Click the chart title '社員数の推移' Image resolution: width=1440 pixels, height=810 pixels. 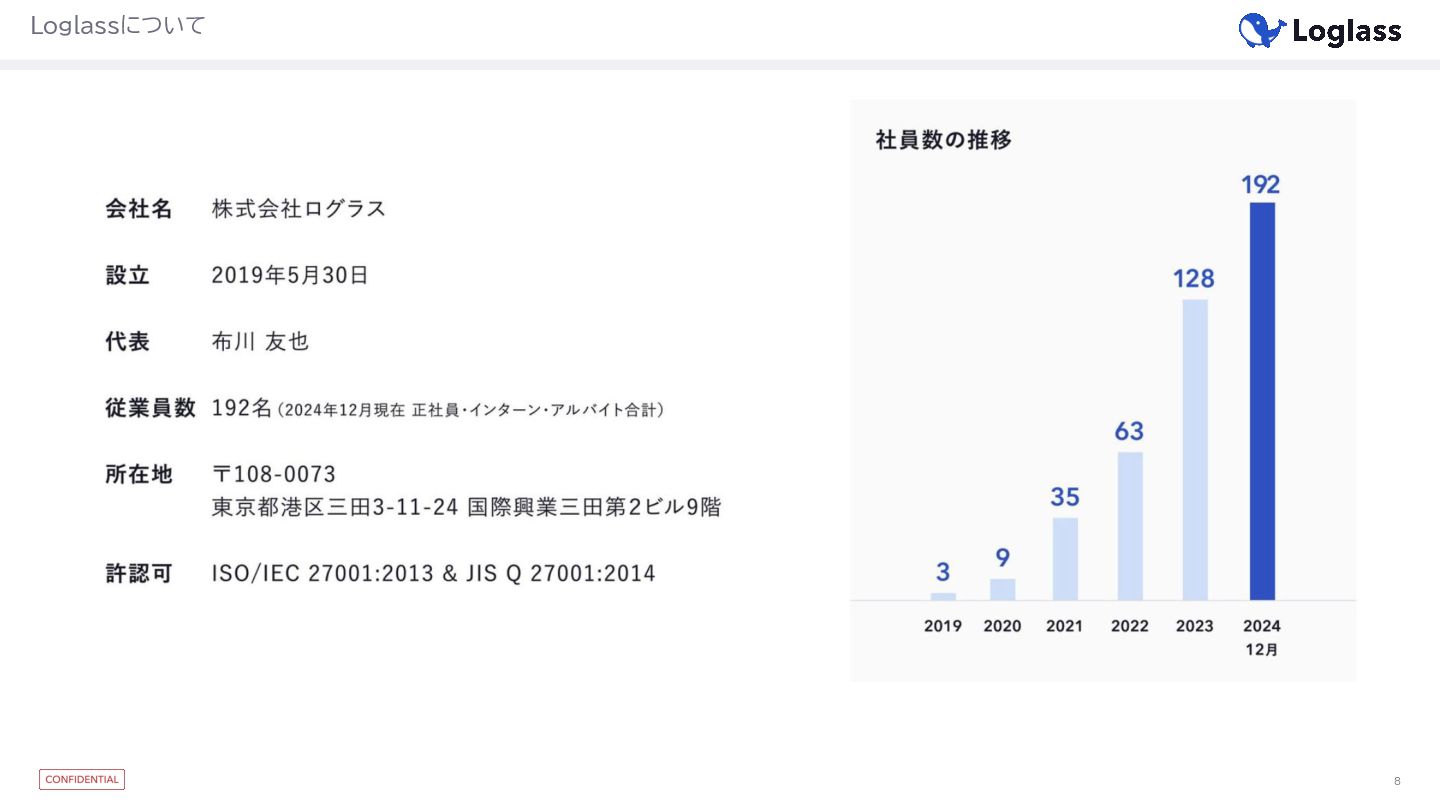[x=944, y=140]
